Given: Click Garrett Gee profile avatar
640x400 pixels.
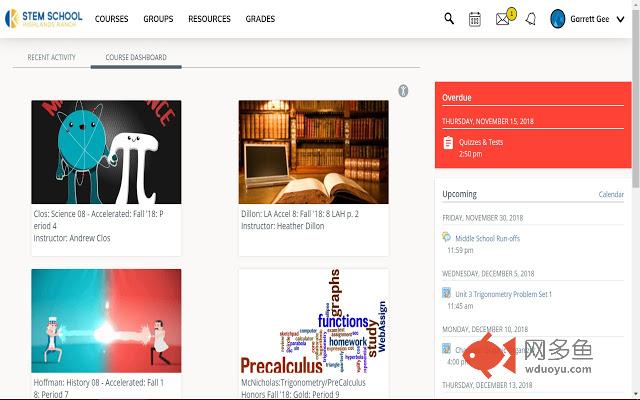Looking at the screenshot, I should [x=558, y=19].
